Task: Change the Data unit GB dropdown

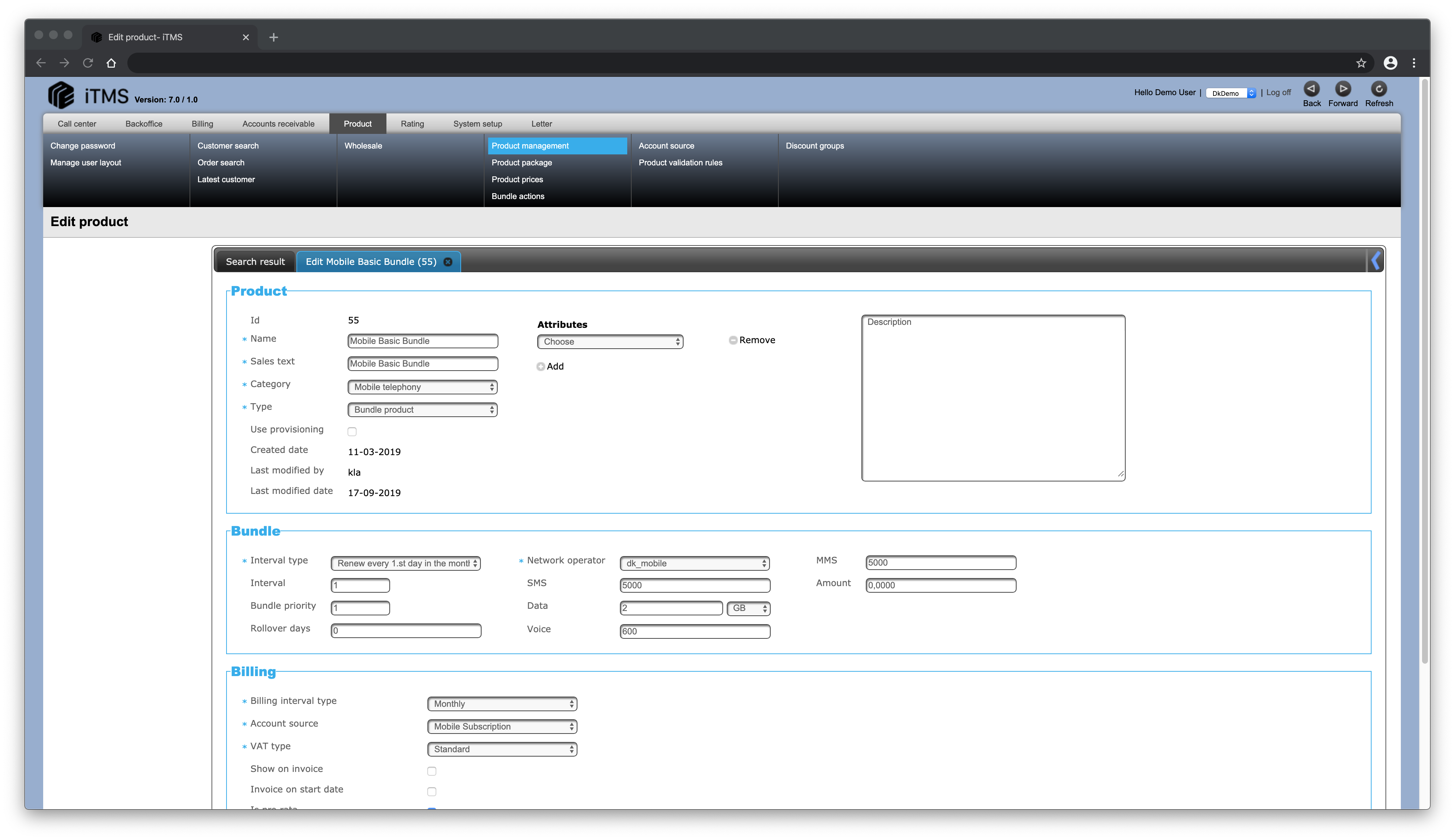Action: tap(748, 608)
